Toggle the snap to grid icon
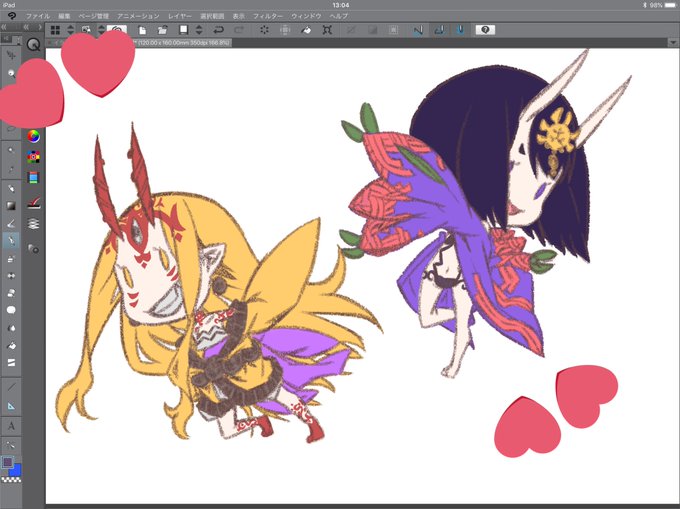The height and width of the screenshot is (509, 680). [x=460, y=30]
